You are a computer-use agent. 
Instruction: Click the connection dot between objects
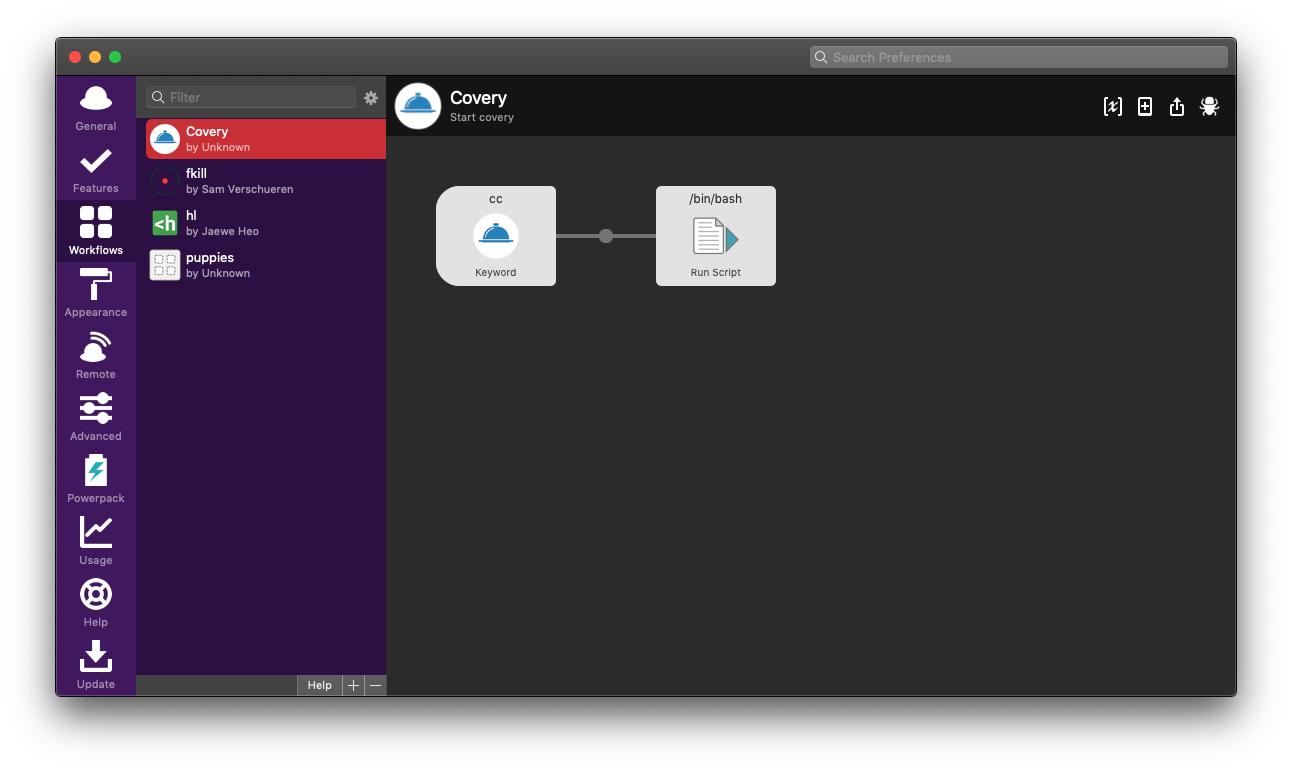606,236
